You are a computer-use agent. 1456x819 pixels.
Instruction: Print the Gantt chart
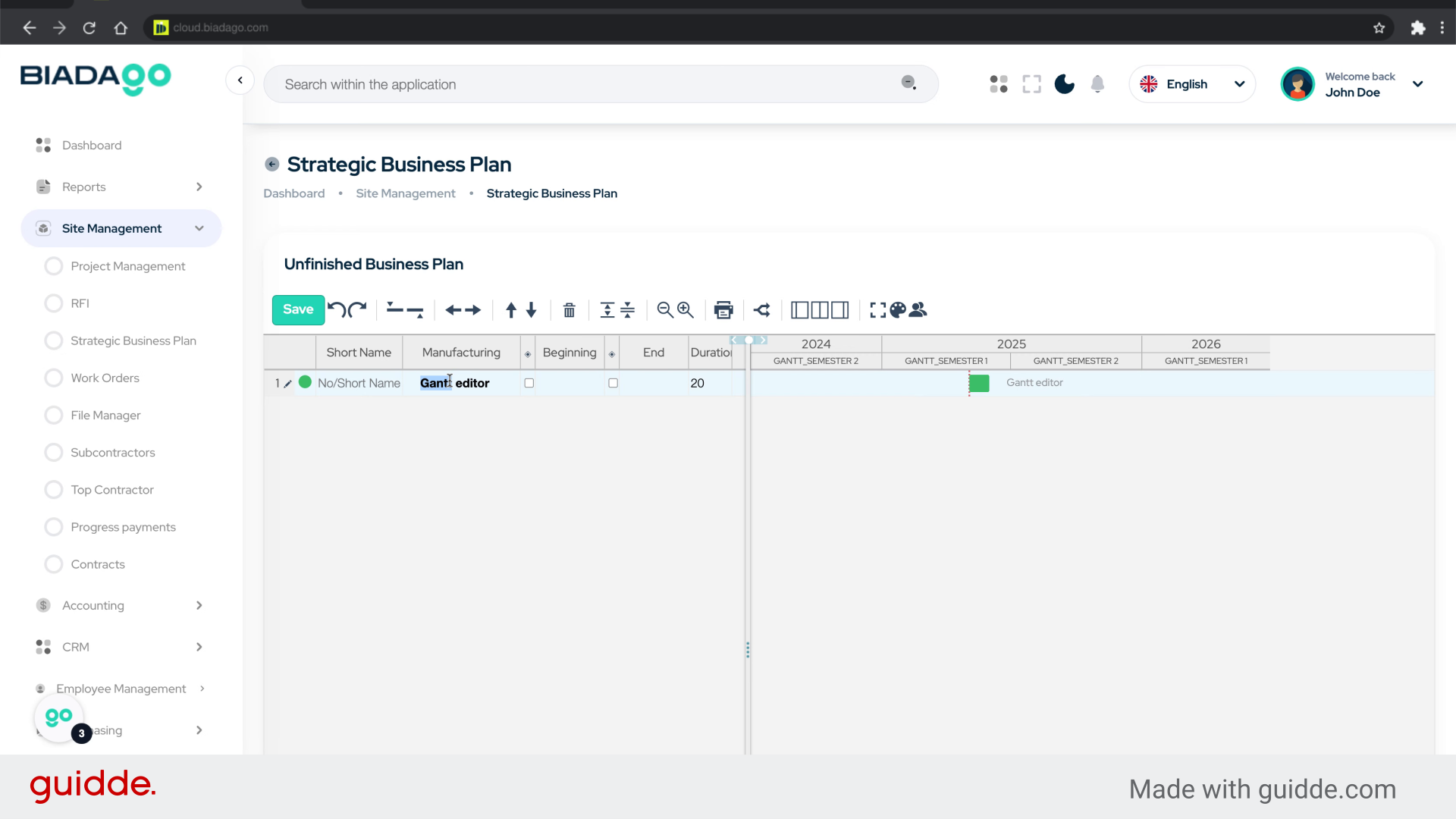click(723, 309)
